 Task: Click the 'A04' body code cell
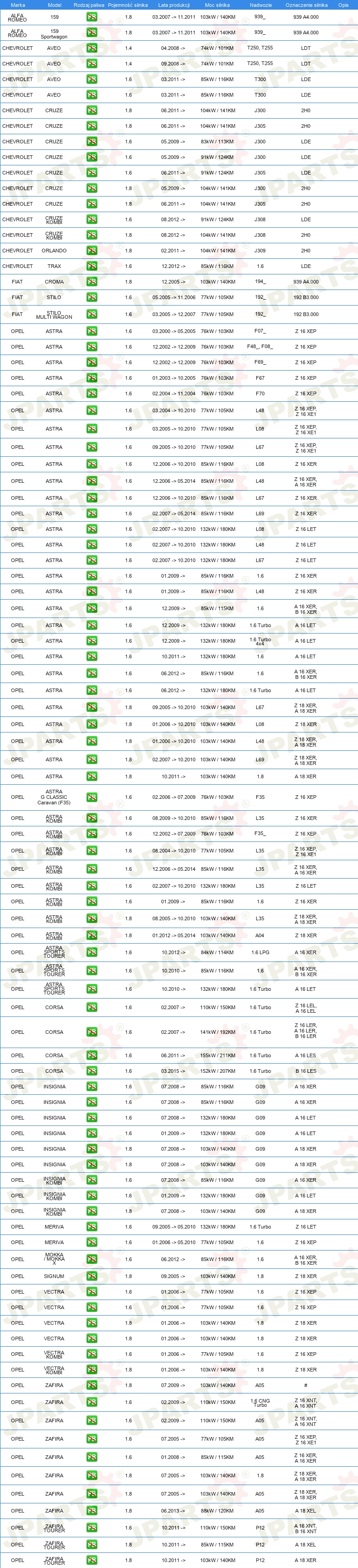click(x=260, y=935)
